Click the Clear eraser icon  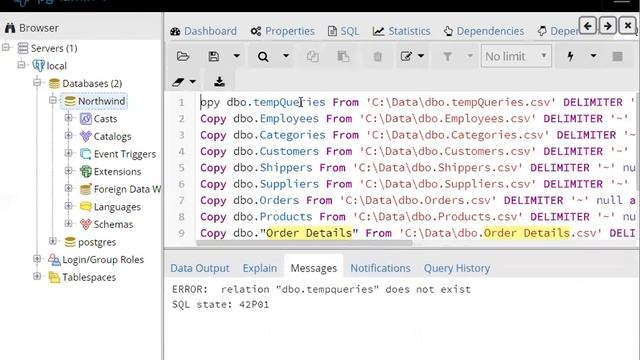pyautogui.click(x=178, y=82)
